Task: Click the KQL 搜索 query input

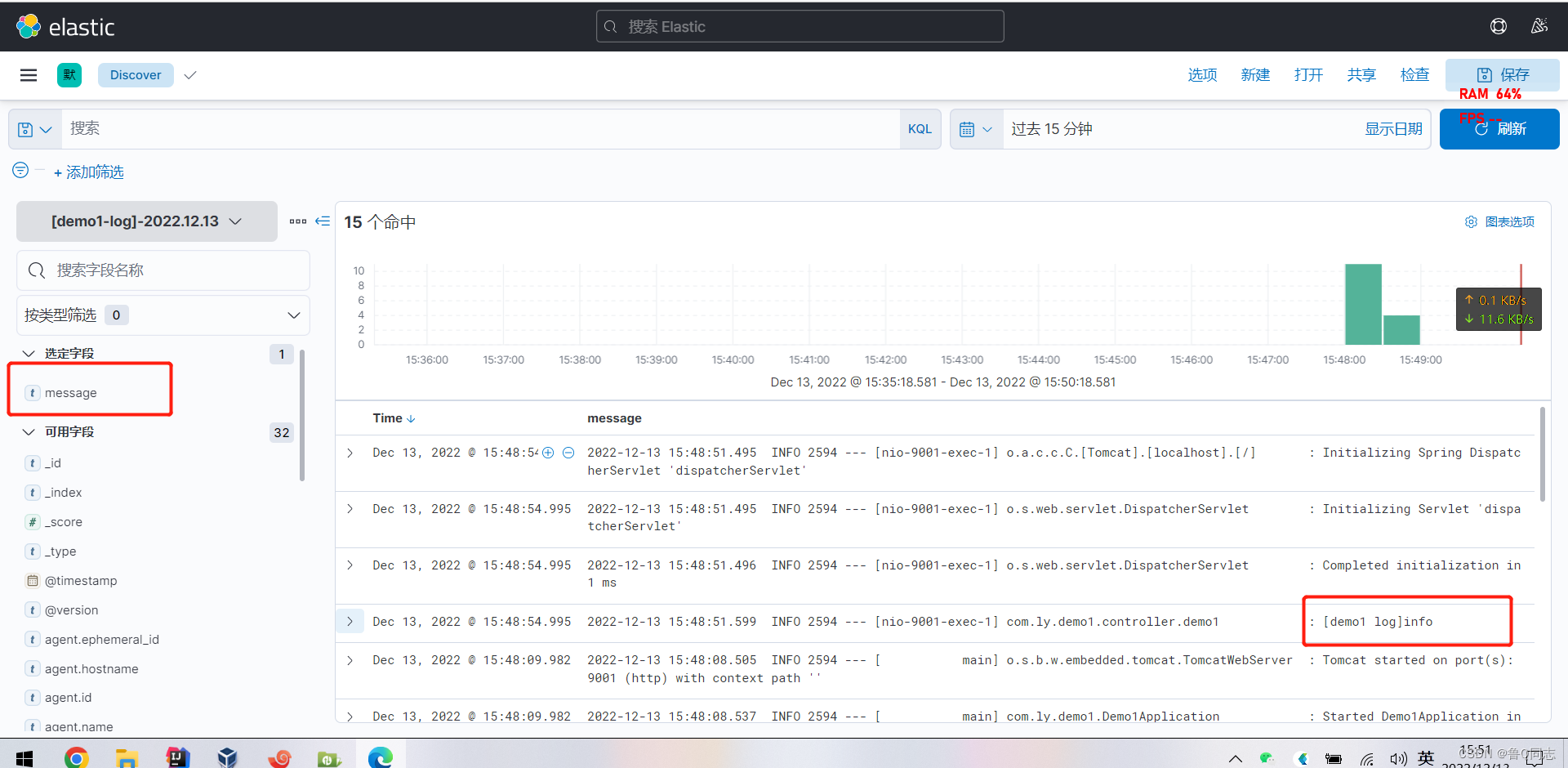Action: click(481, 129)
